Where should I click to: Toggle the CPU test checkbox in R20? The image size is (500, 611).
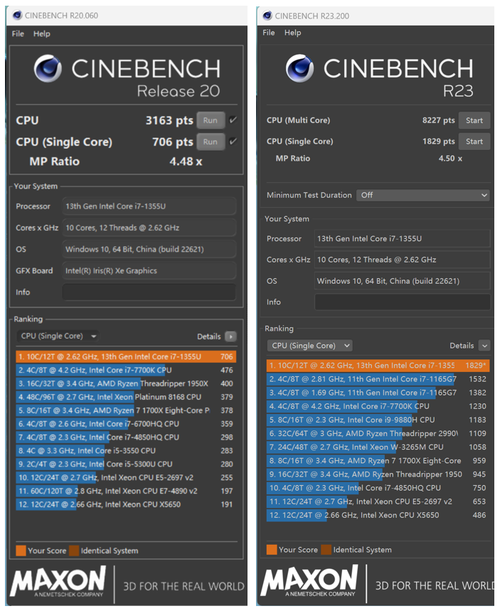click(233, 120)
